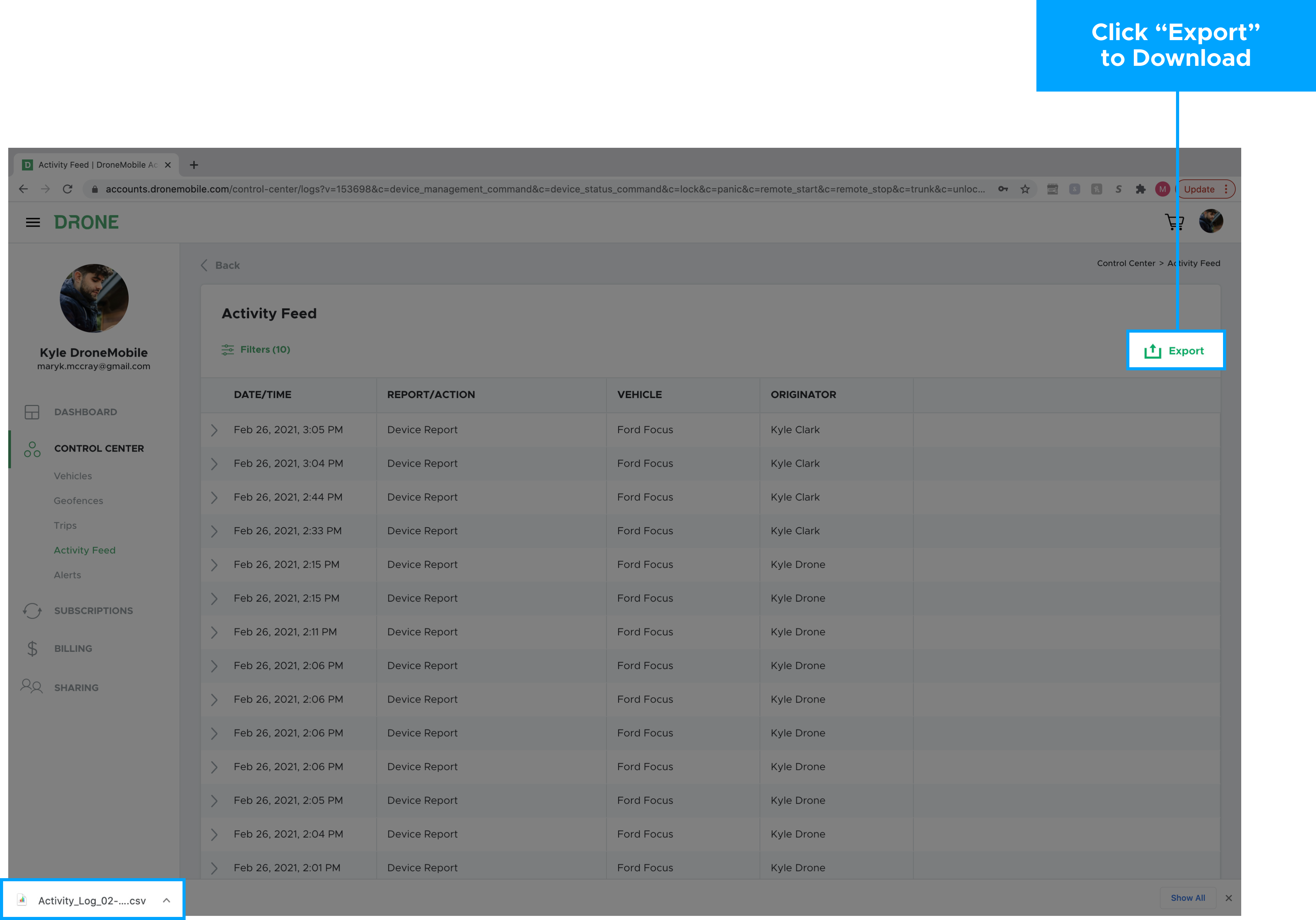
Task: Select the Sharing people icon
Action: pyautogui.click(x=32, y=687)
